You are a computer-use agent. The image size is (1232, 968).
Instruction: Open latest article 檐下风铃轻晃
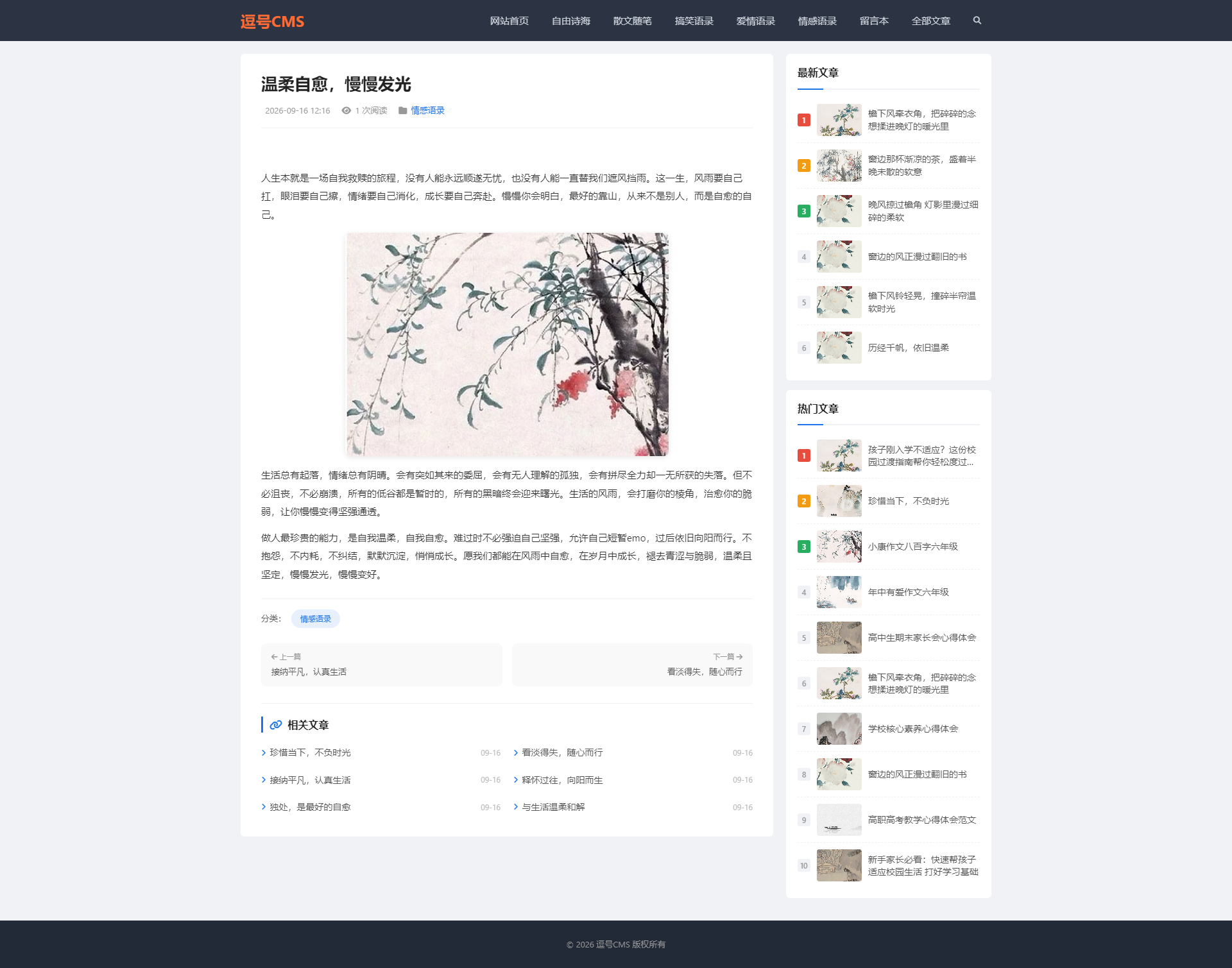(922, 302)
